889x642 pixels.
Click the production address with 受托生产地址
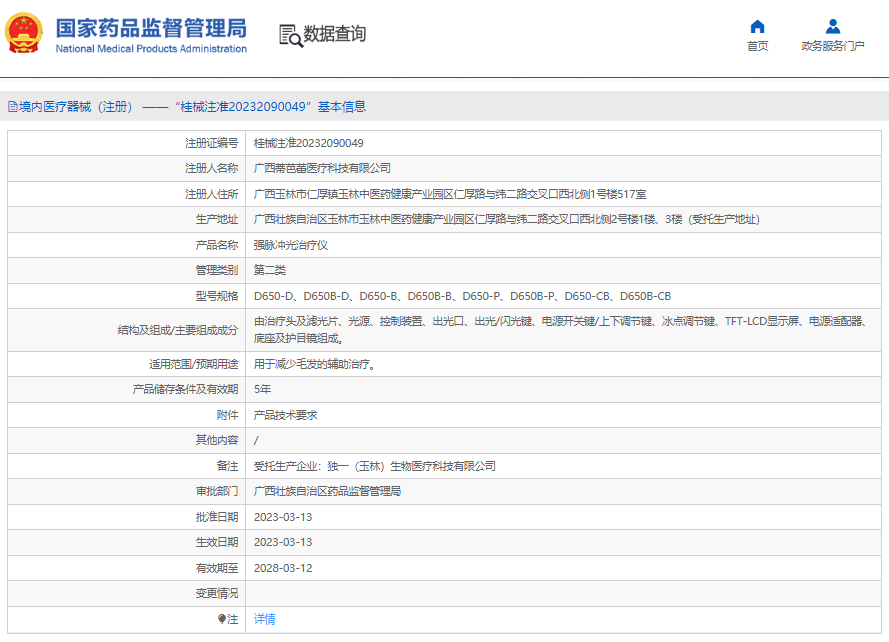[506, 219]
